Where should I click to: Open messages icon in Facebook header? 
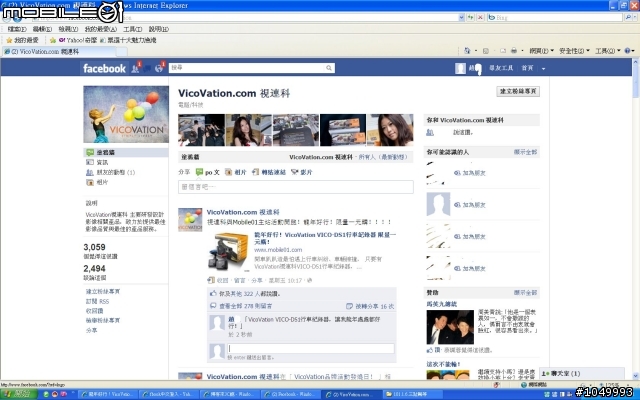coord(147,69)
